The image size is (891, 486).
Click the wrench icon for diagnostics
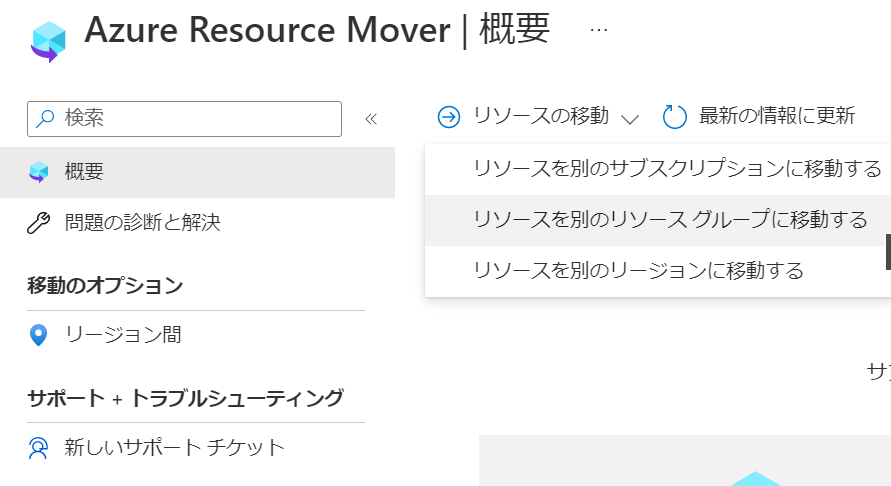point(39,223)
